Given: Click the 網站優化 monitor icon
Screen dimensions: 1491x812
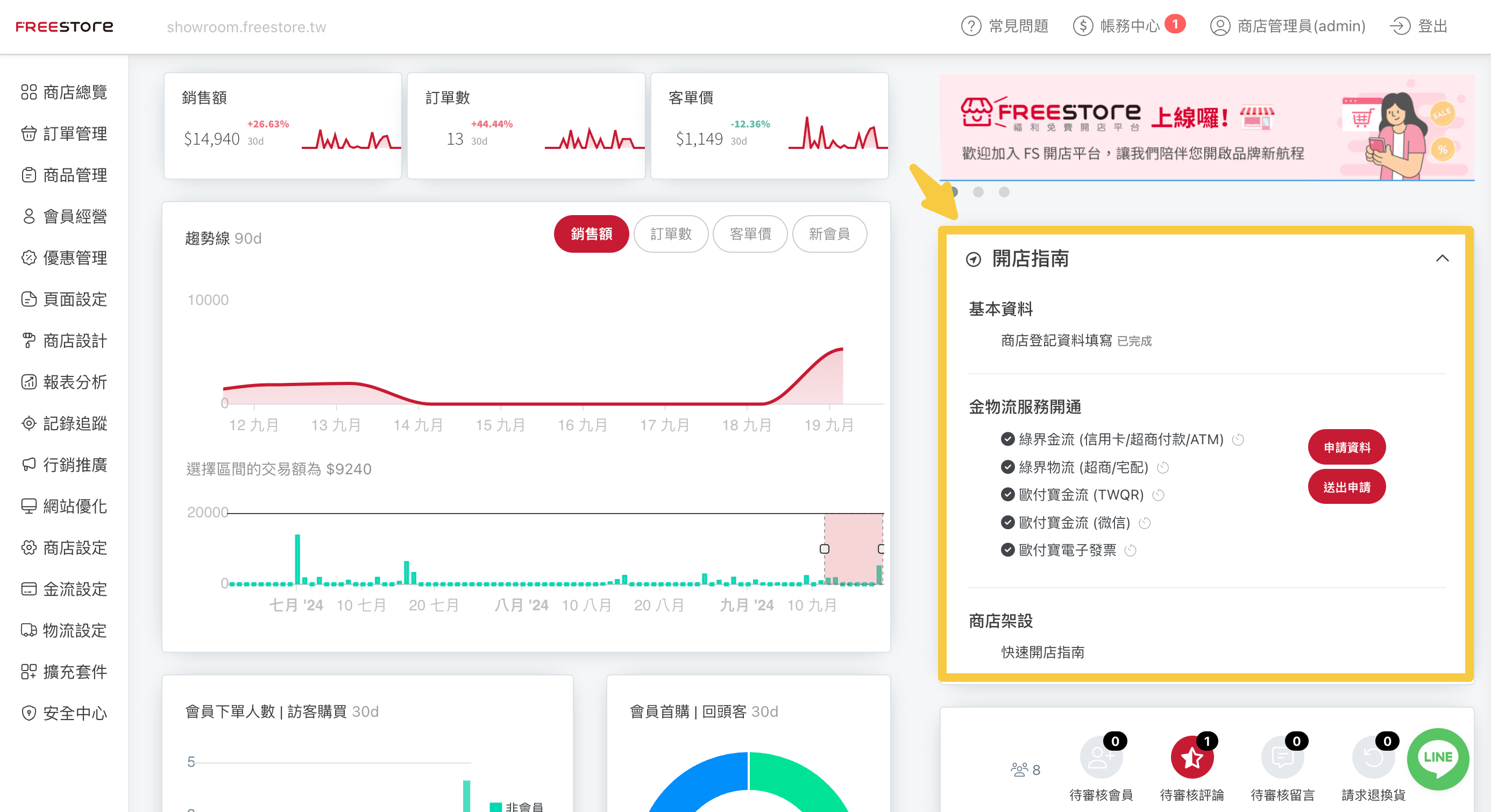Looking at the screenshot, I should click(29, 506).
